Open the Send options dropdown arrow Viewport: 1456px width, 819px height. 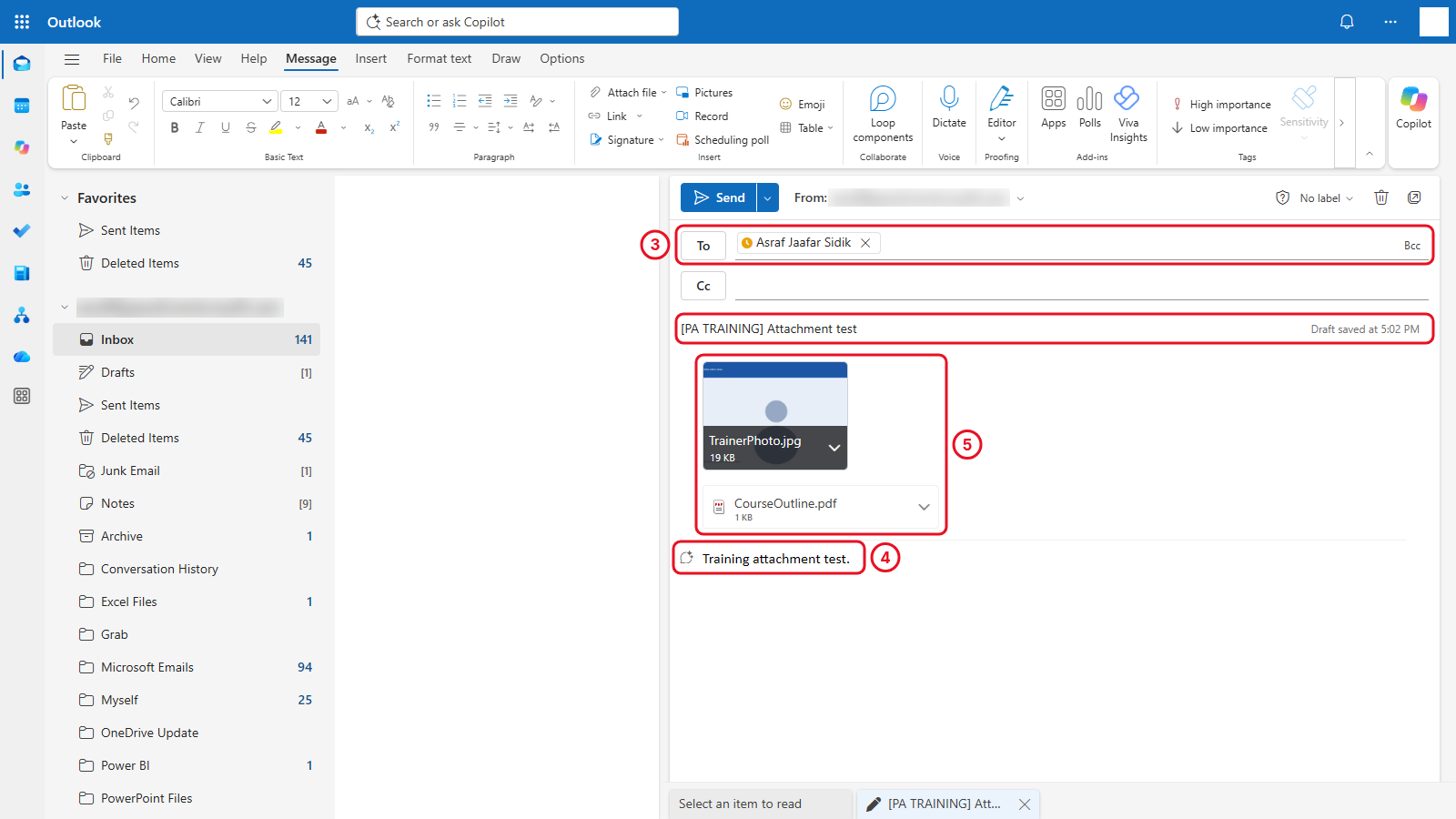tap(768, 197)
